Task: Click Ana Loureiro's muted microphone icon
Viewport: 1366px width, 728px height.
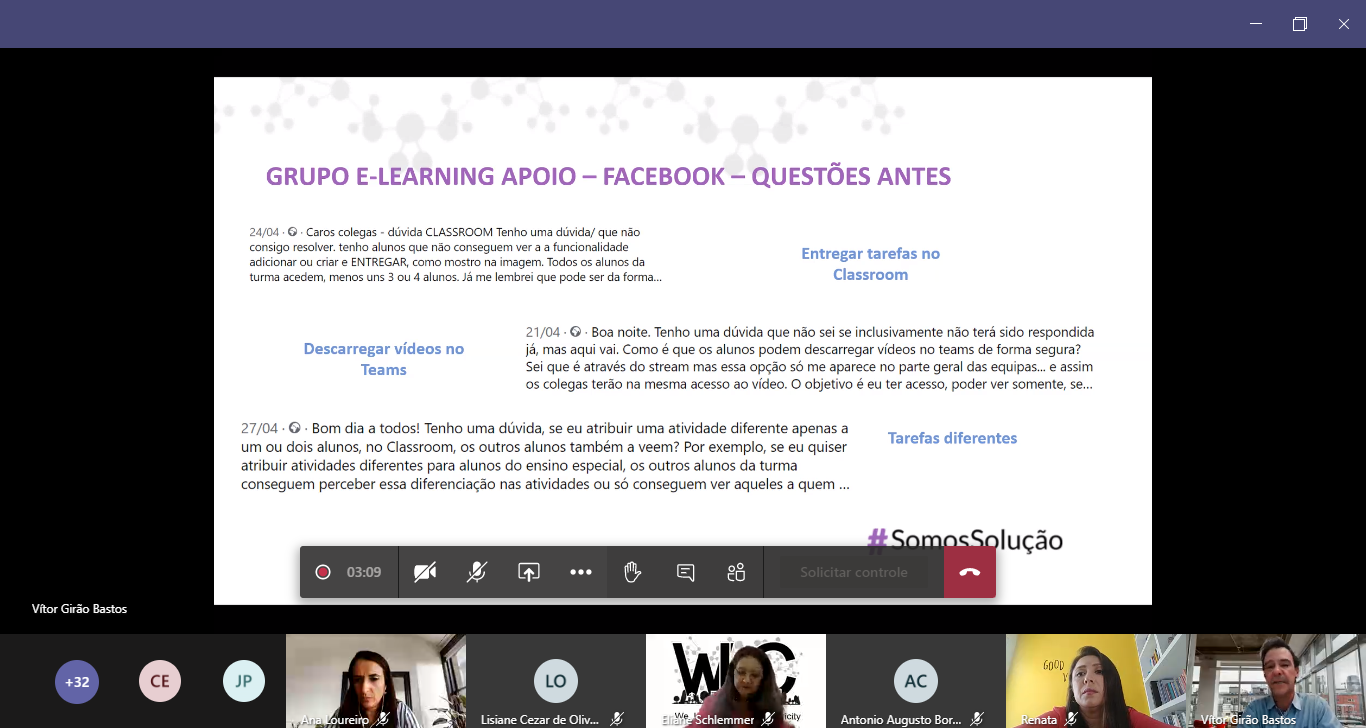Action: click(383, 719)
